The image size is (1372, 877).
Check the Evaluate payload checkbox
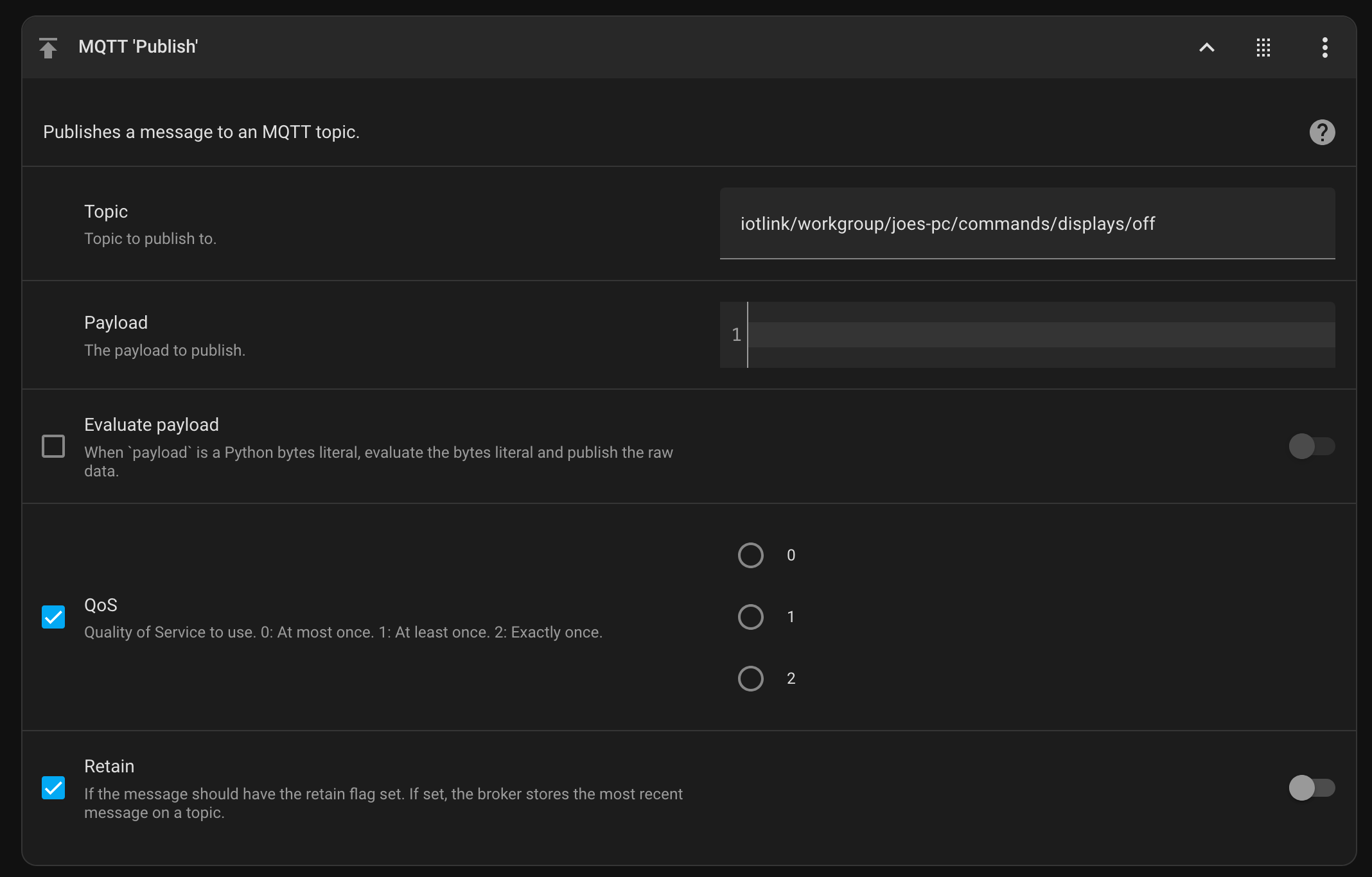(53, 446)
